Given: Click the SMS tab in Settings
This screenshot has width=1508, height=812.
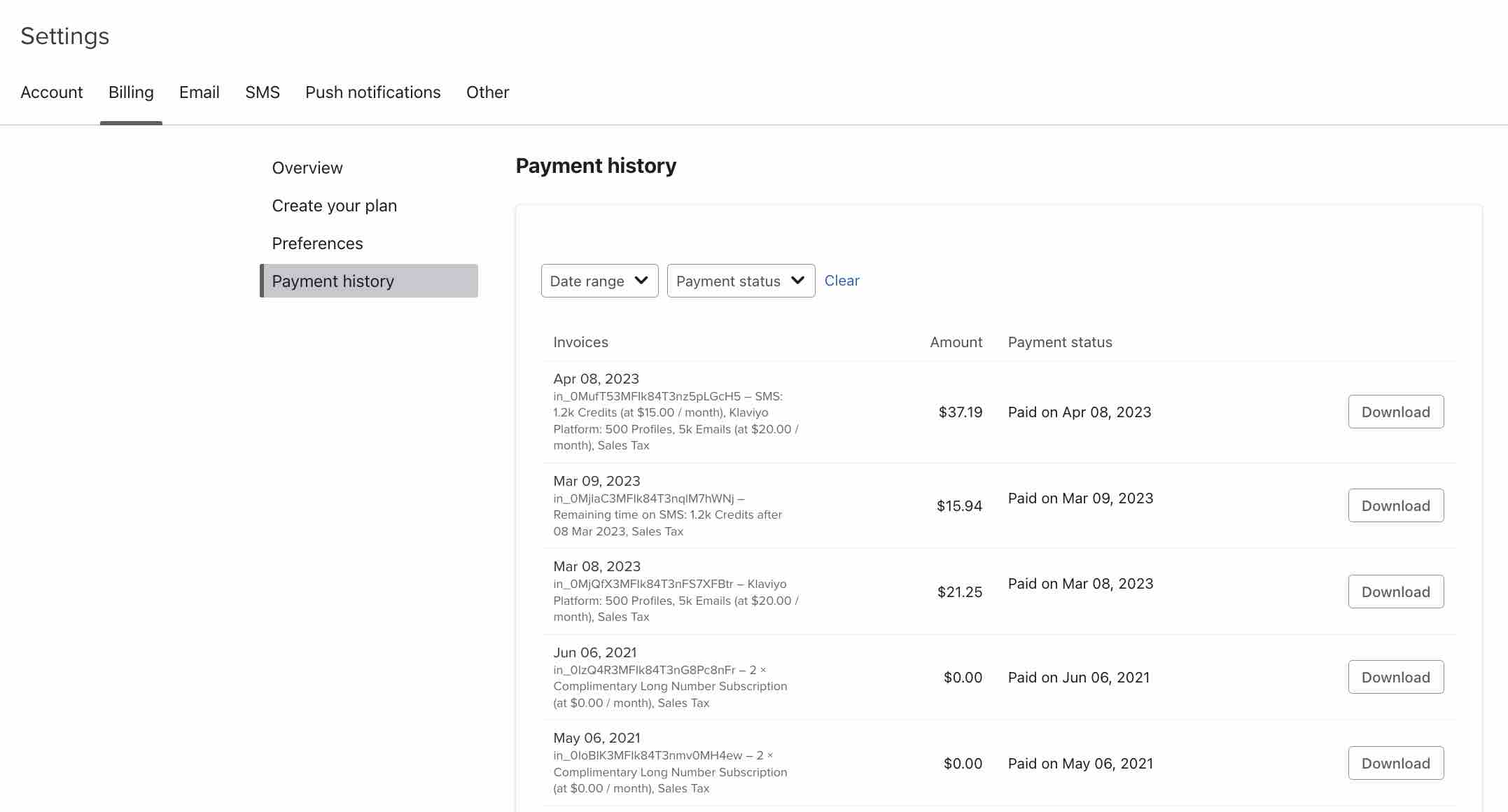Looking at the screenshot, I should [262, 92].
